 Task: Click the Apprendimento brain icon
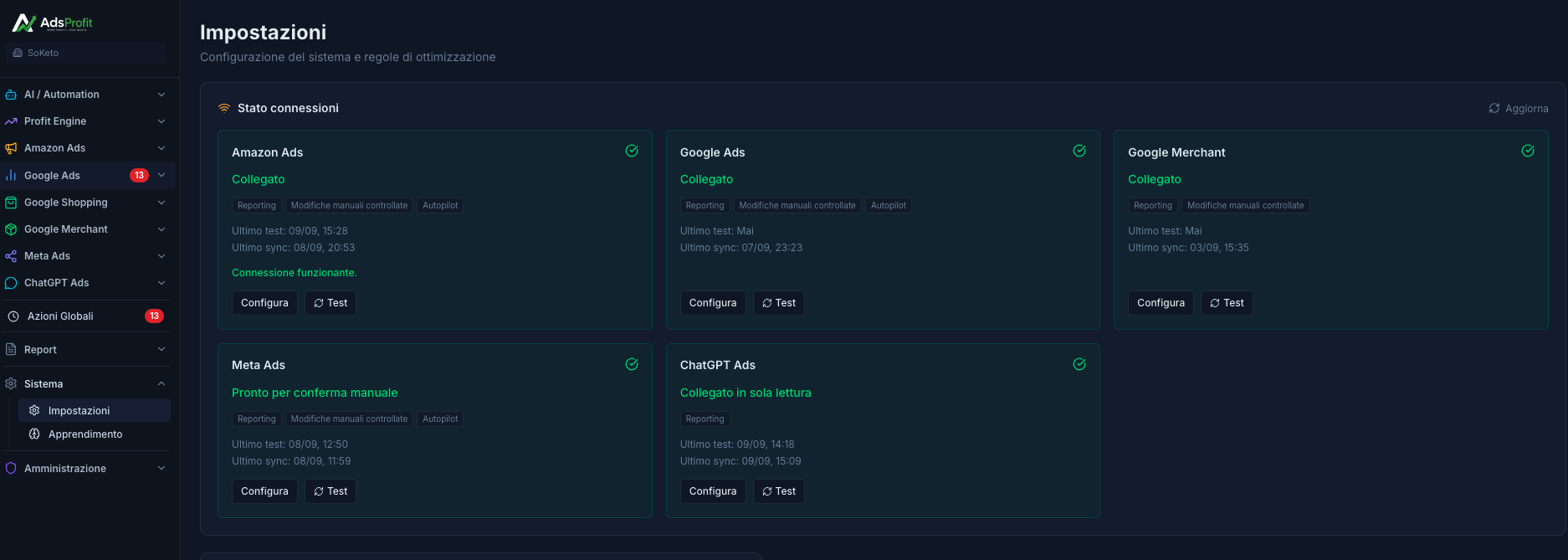point(34,434)
